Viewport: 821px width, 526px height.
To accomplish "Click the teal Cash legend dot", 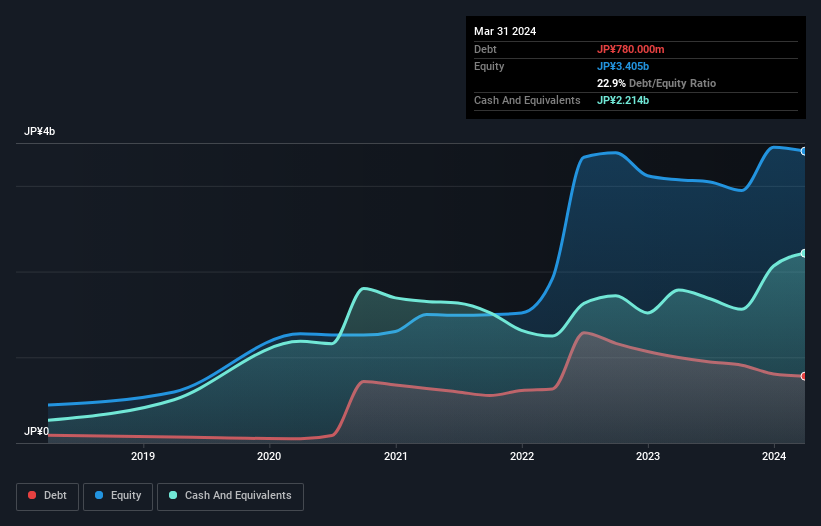I will coord(173,495).
